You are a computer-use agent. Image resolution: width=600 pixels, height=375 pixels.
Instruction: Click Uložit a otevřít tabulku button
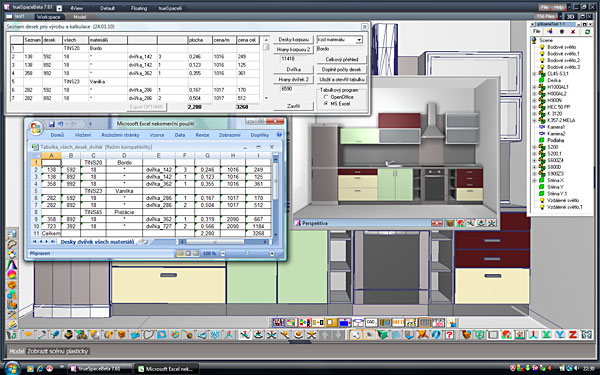coord(342,79)
